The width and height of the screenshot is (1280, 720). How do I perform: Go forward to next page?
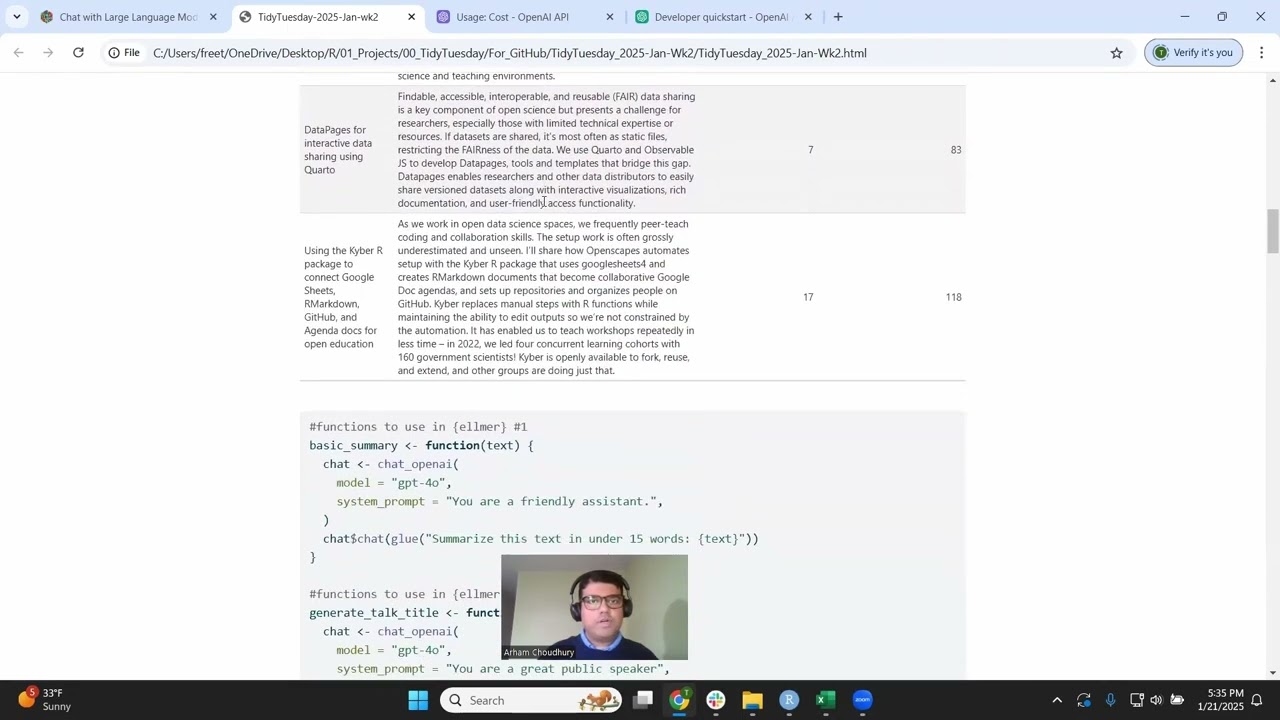tap(48, 53)
